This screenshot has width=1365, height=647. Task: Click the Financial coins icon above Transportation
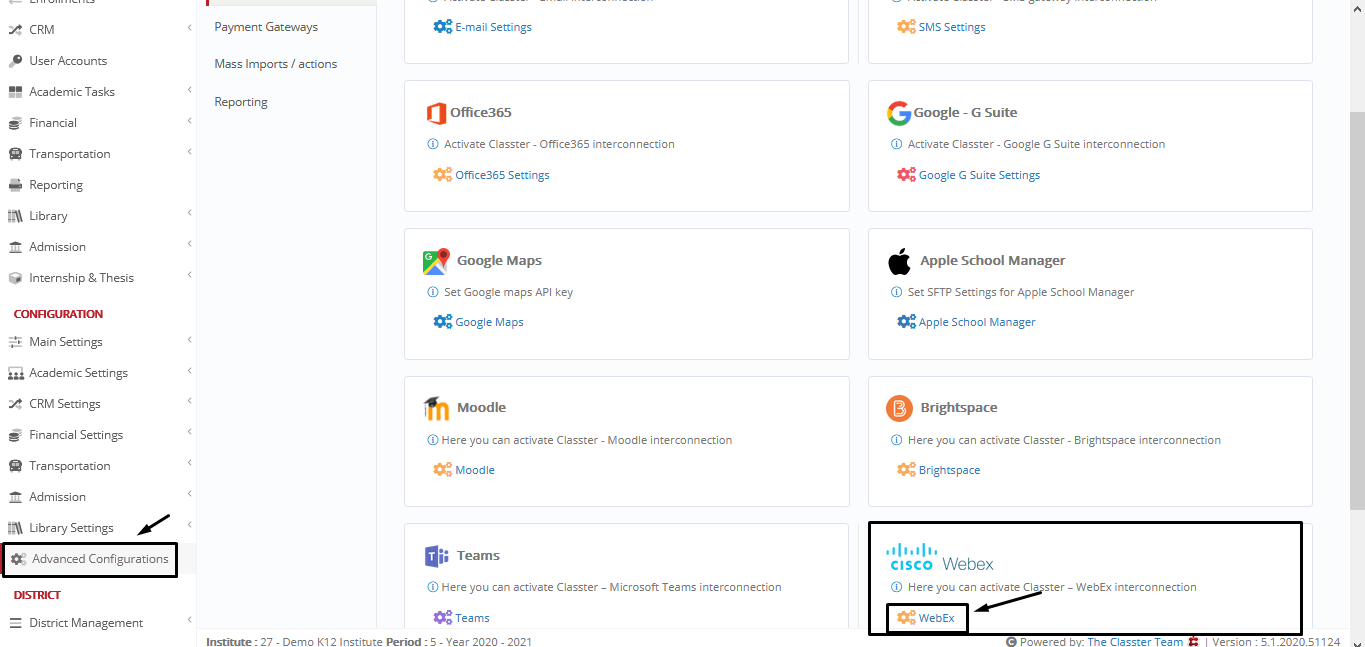(x=15, y=123)
